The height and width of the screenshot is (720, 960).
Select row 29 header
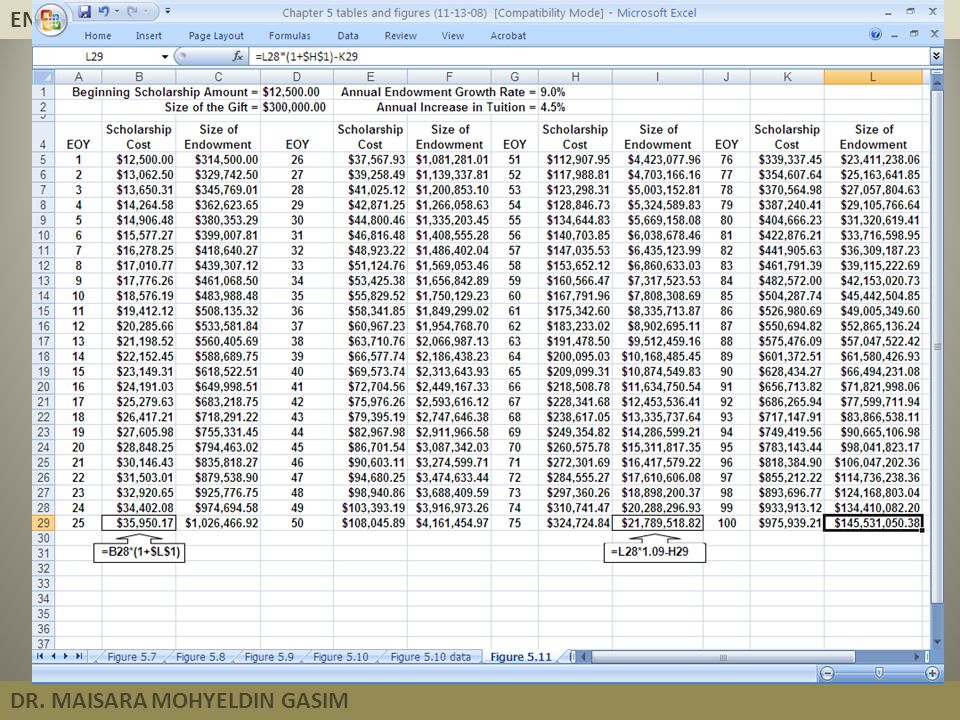tap(43, 523)
